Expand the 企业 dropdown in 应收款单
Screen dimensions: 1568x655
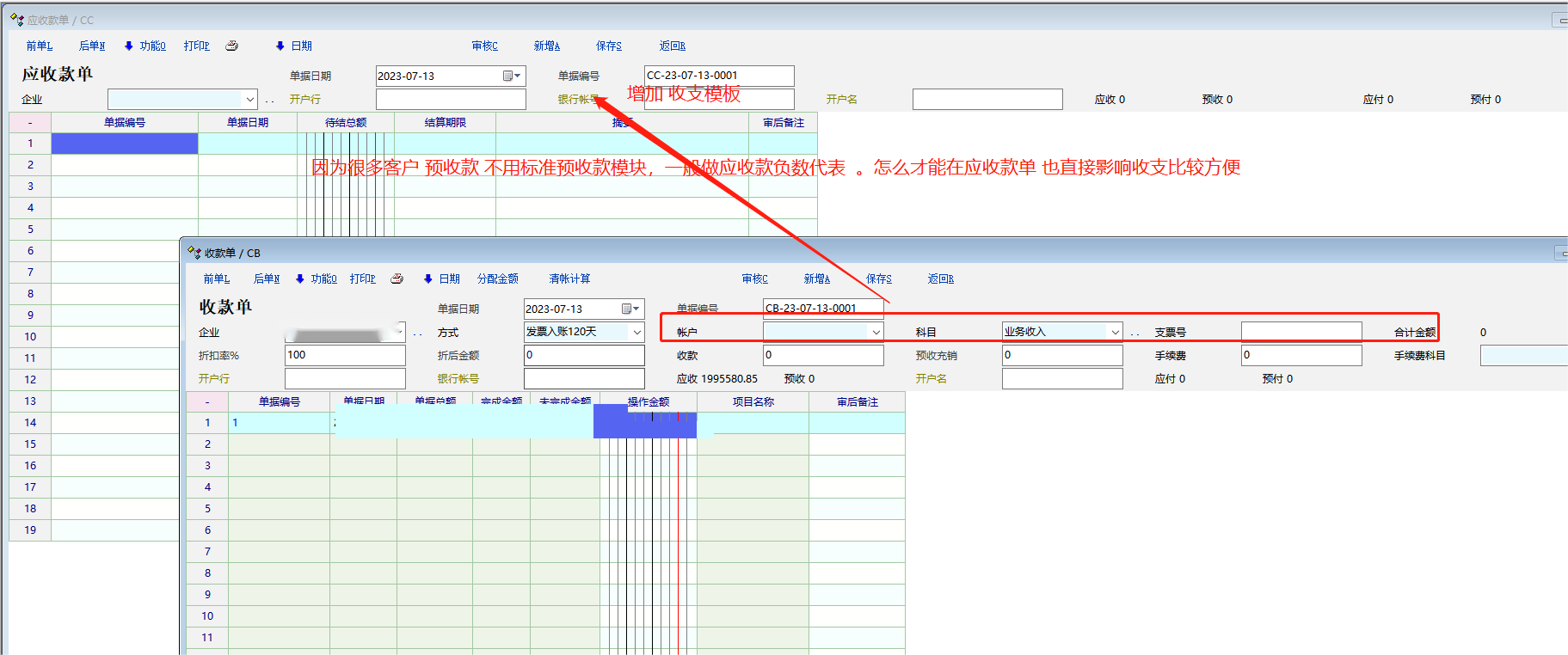pos(249,100)
